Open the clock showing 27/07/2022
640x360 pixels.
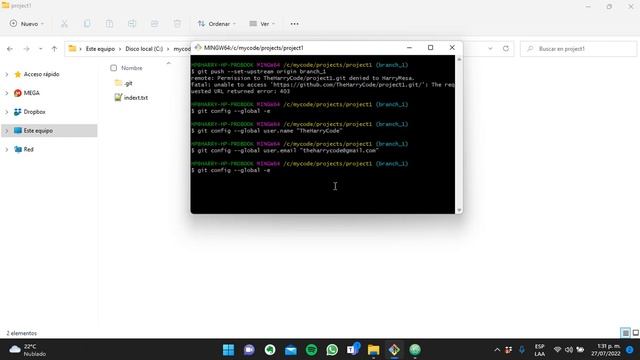coord(606,350)
